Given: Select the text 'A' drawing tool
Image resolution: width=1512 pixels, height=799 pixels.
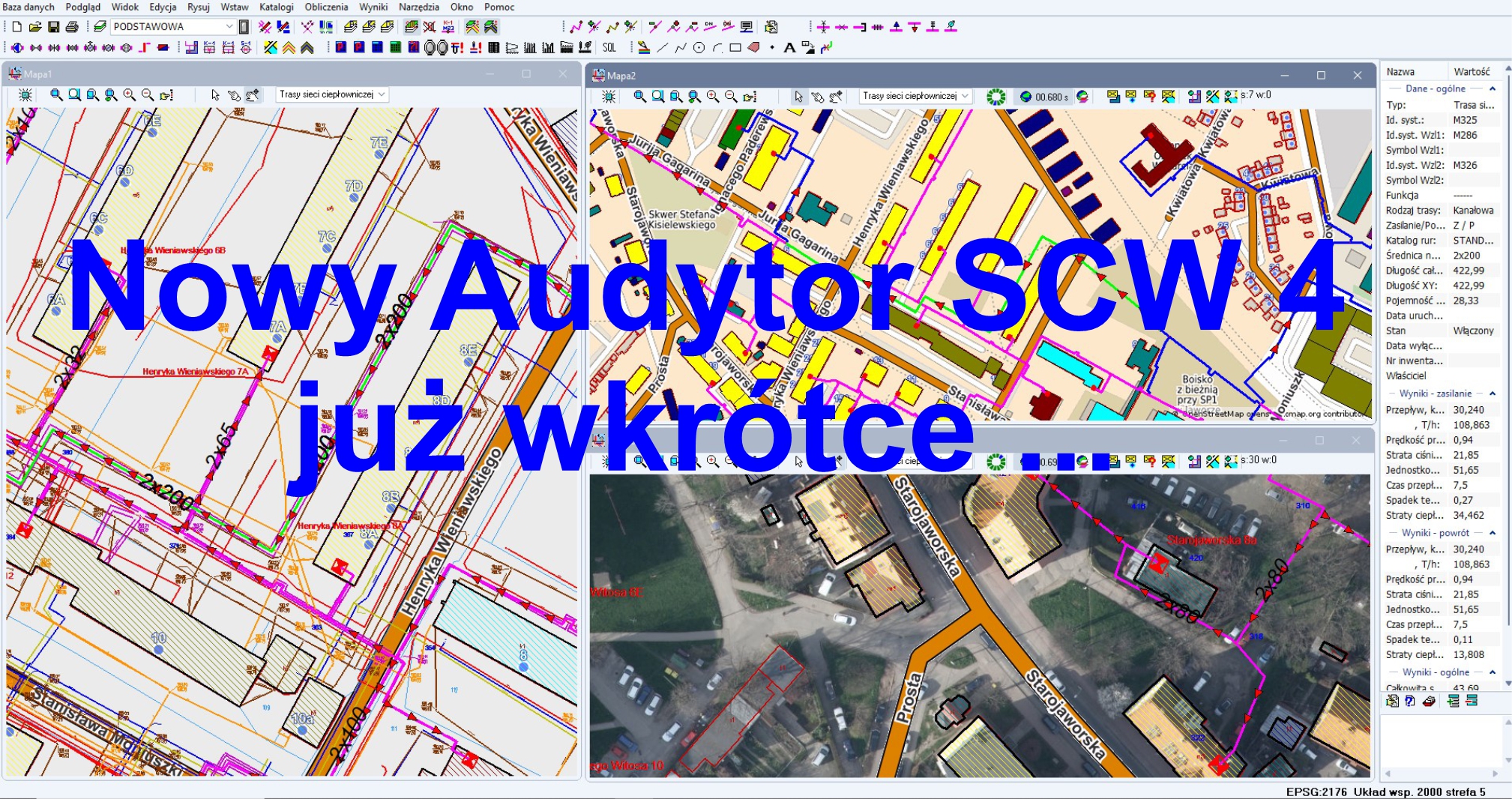Looking at the screenshot, I should (x=789, y=48).
